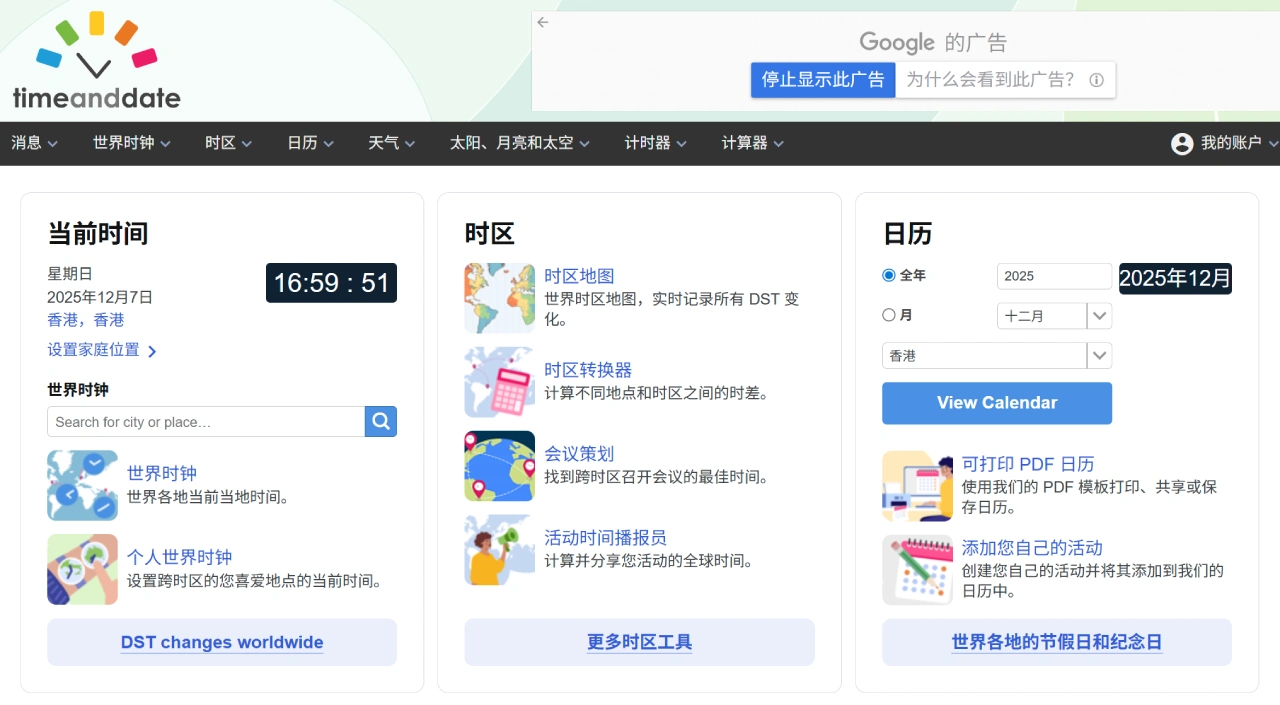Select the 月 radio button
This screenshot has height=705, width=1280.
coord(889,315)
